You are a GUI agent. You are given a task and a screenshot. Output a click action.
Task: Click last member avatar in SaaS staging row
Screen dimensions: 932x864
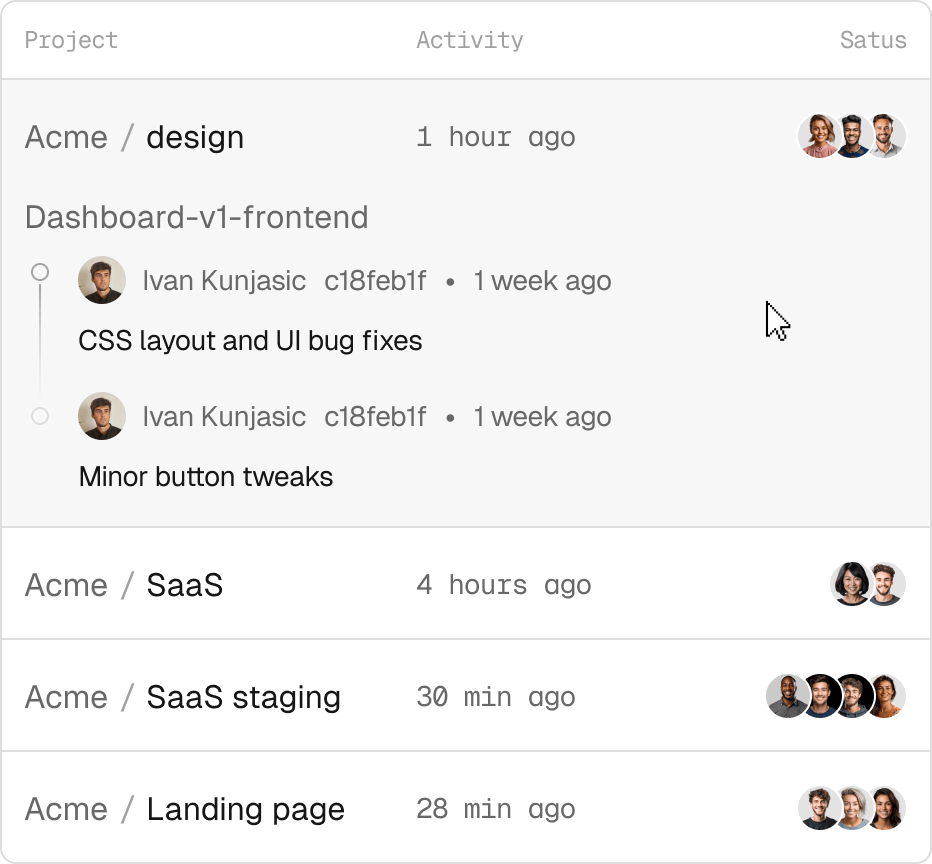[886, 696]
